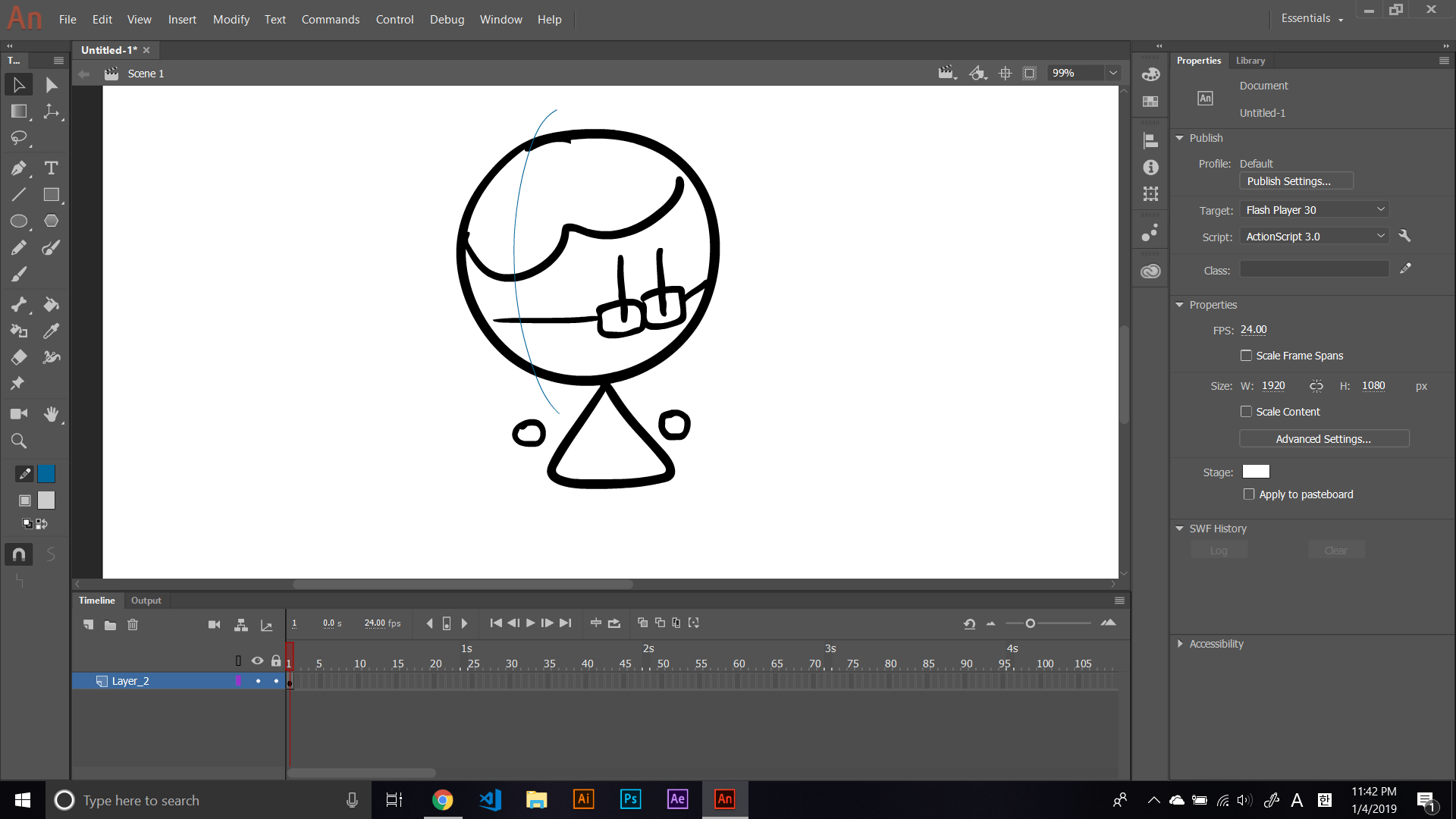1456x819 pixels.
Task: Switch to the Library tab
Action: [1250, 61]
